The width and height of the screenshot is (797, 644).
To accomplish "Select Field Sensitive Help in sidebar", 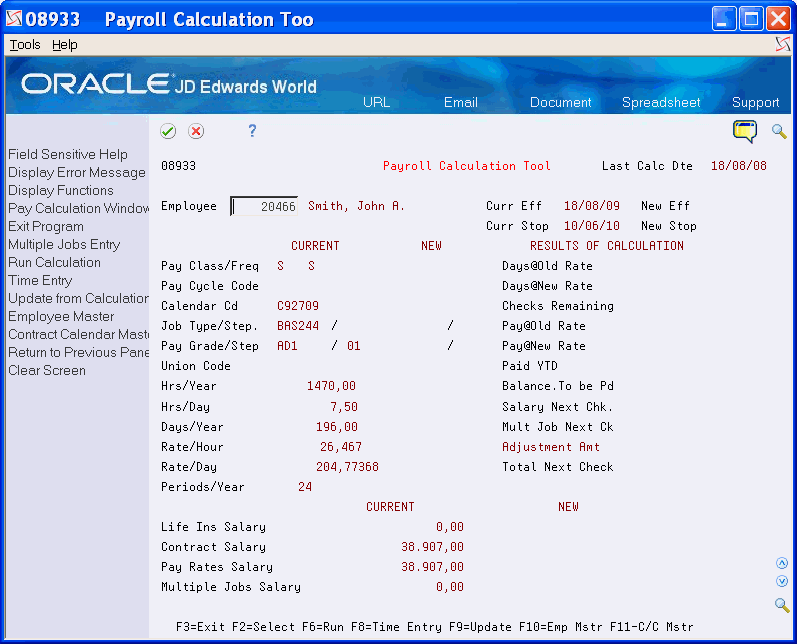I will (68, 154).
